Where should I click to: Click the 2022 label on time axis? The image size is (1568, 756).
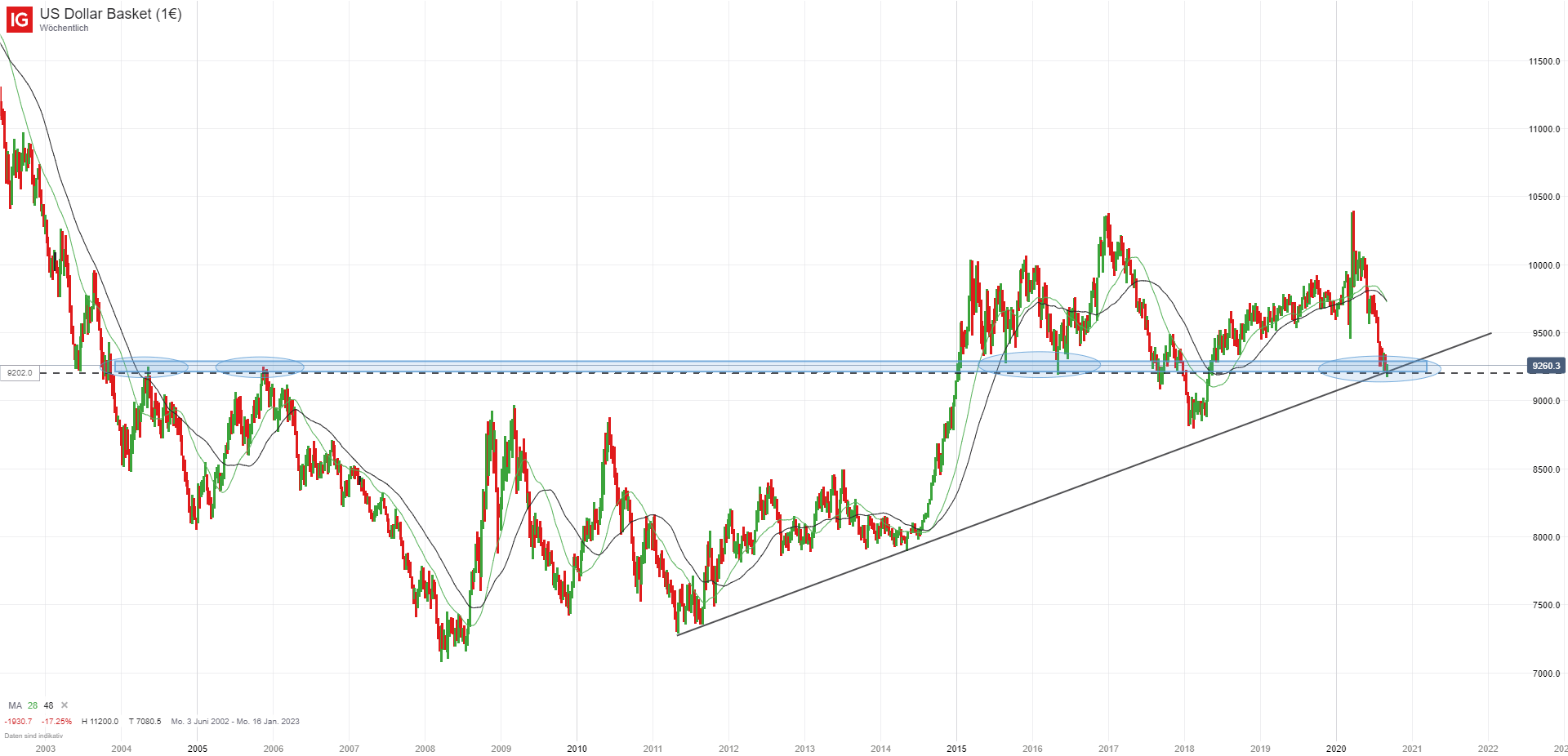point(1488,749)
